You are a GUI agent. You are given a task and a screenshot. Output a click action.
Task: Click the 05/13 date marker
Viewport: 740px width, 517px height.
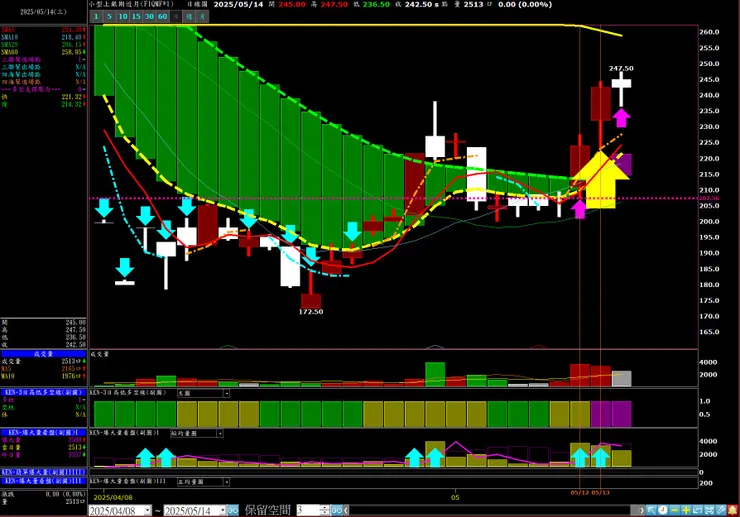coord(600,493)
